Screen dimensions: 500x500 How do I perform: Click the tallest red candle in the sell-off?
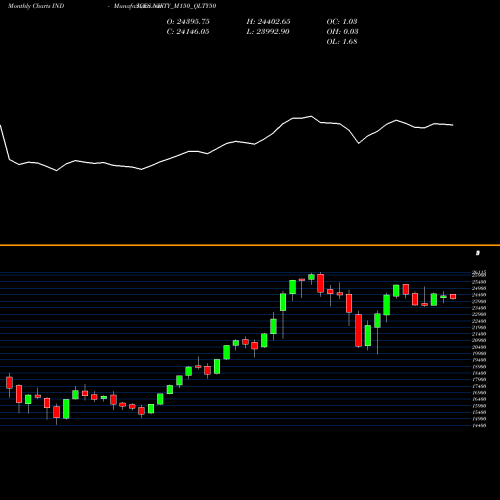[359, 331]
